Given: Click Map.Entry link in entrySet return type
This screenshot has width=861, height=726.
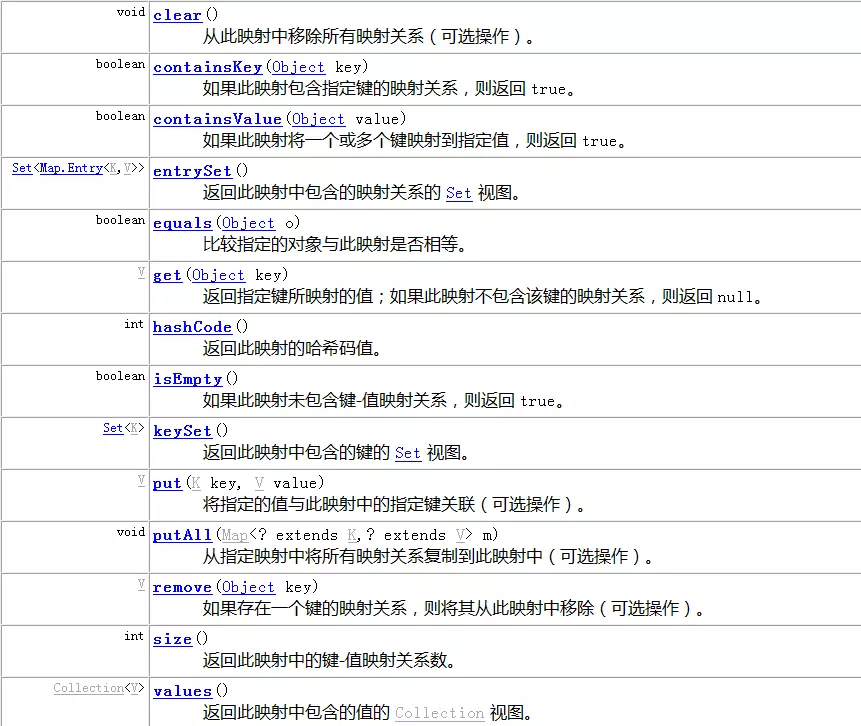Looking at the screenshot, I should (71, 168).
